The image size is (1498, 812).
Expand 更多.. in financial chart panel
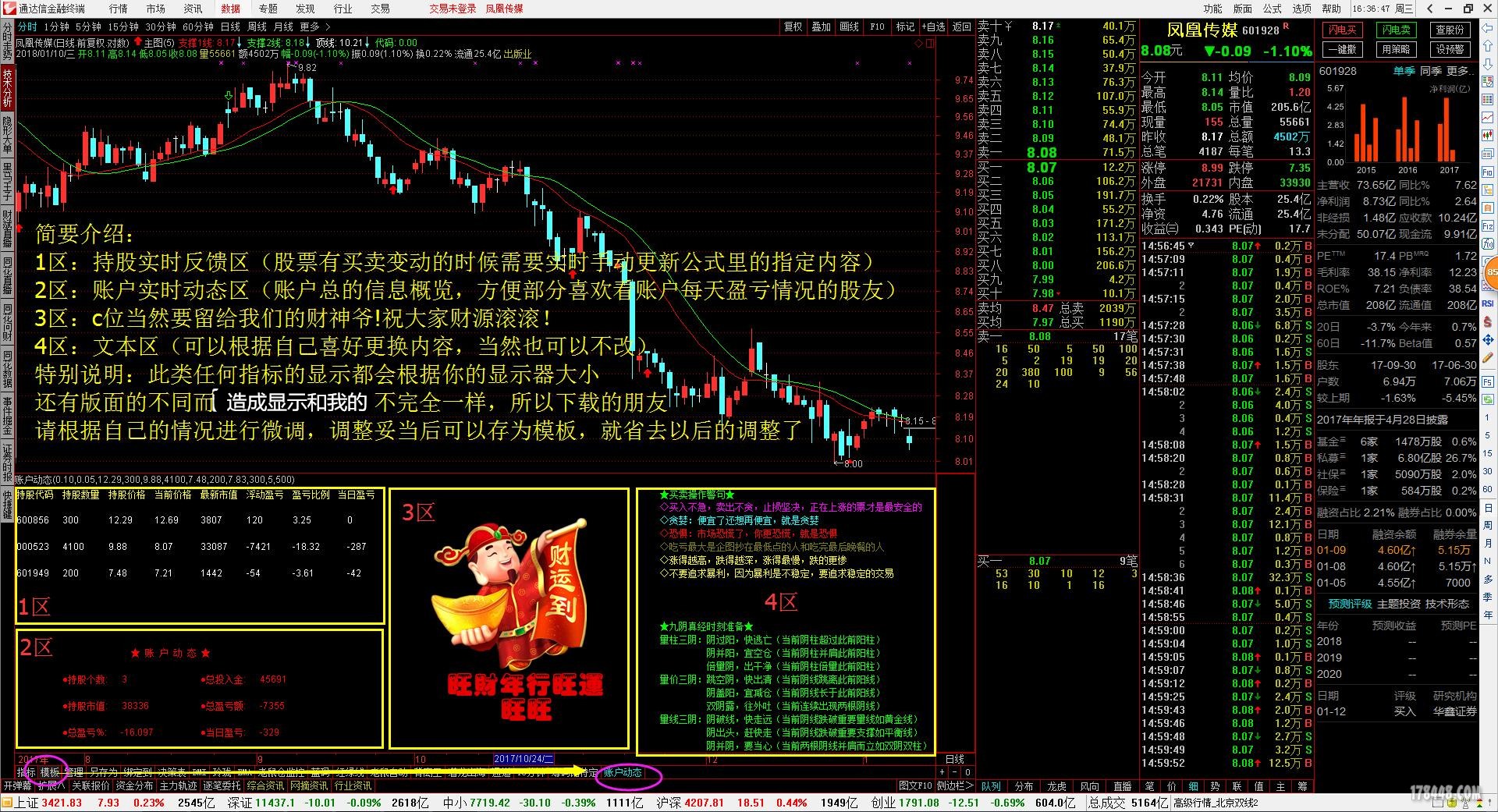click(1461, 71)
